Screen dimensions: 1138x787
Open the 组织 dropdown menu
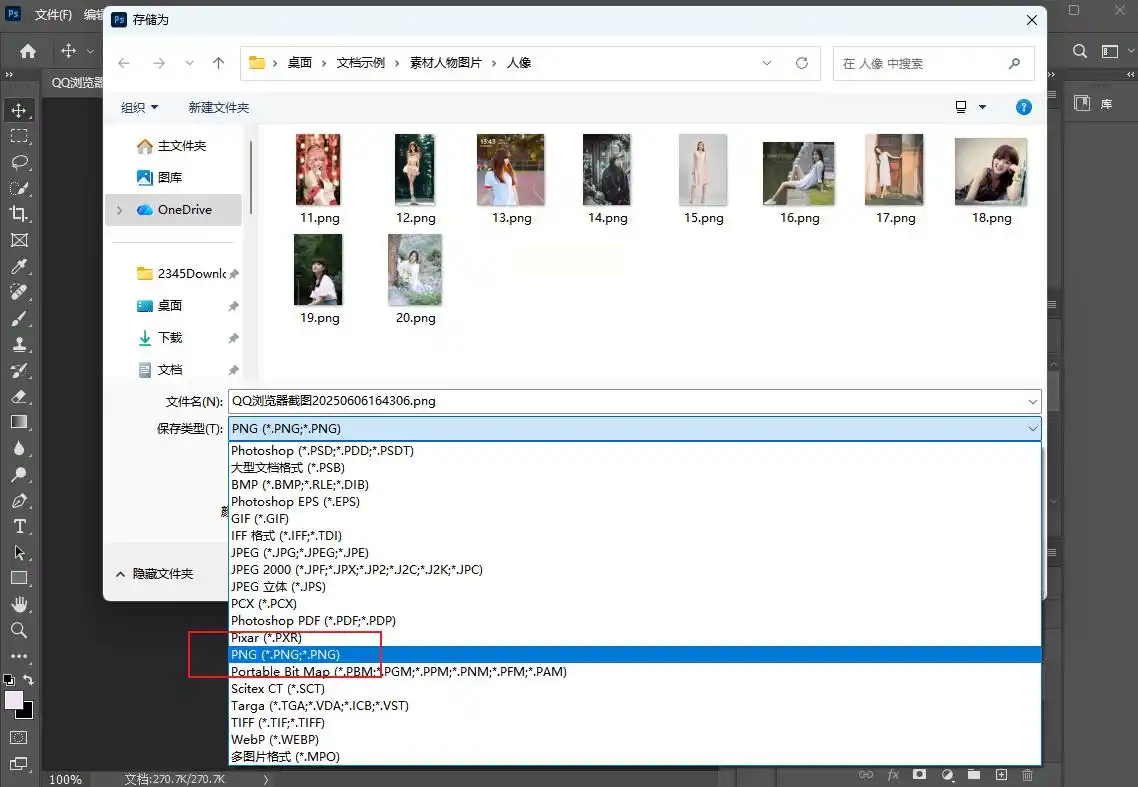(139, 107)
